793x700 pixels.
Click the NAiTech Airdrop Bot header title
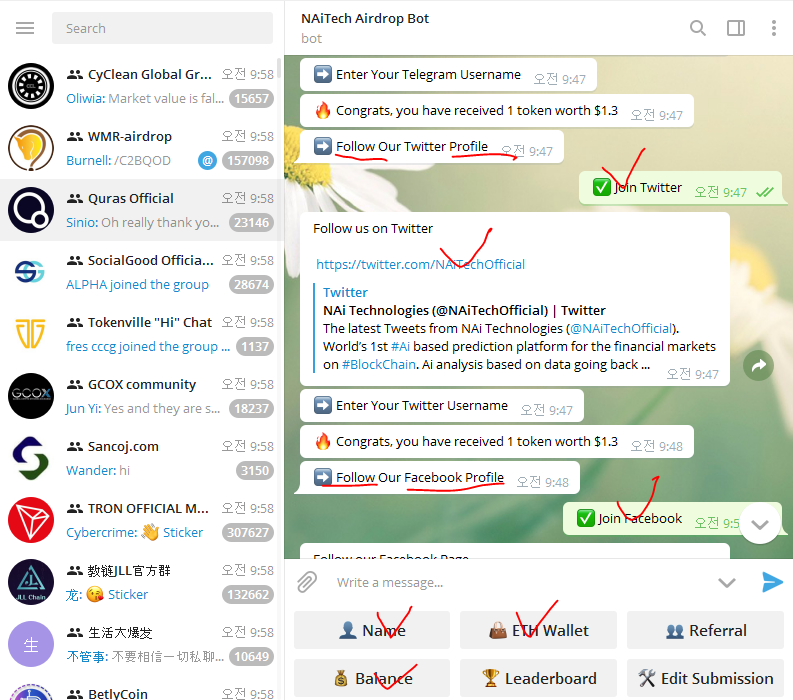coord(365,19)
